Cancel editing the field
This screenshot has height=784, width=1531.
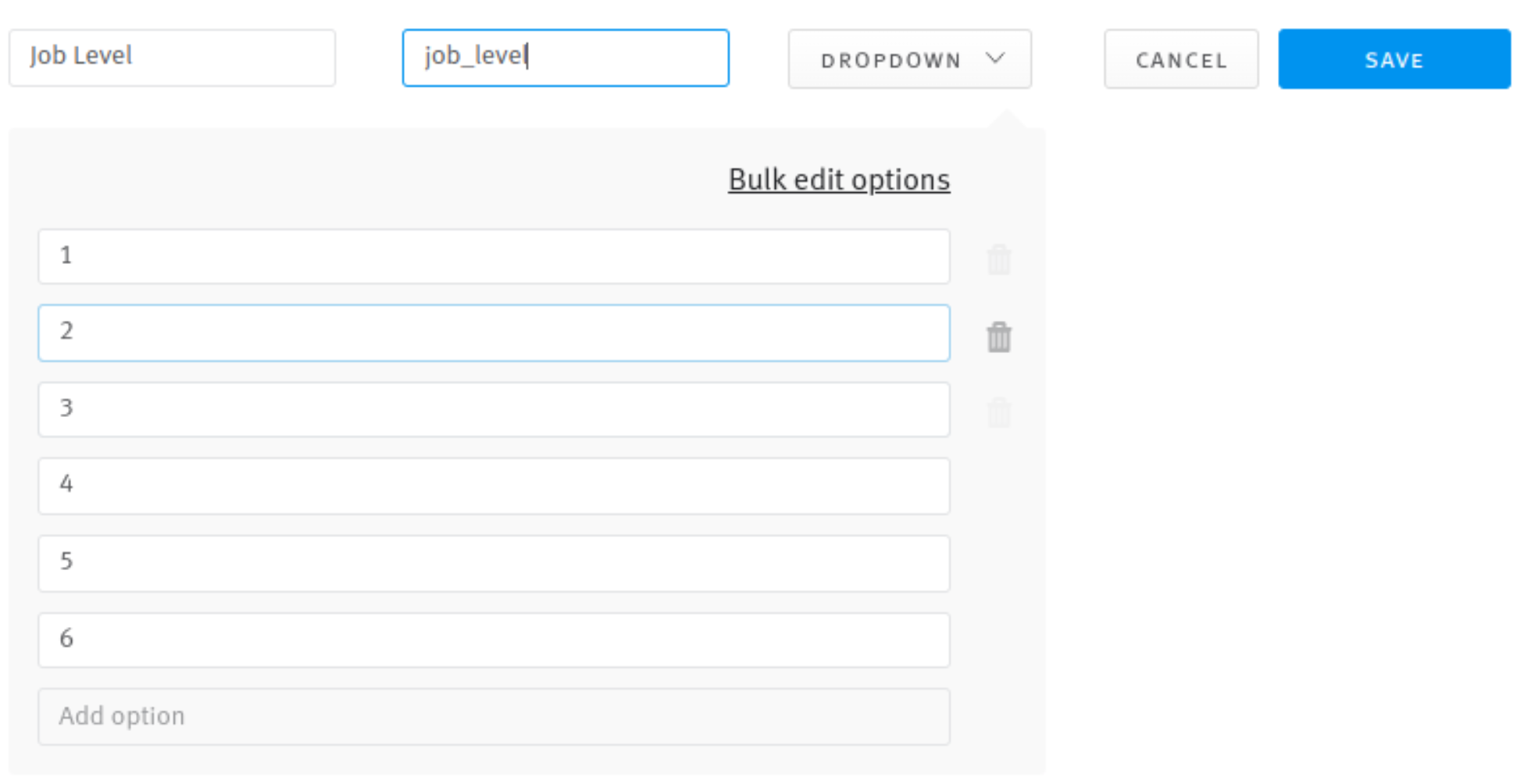pos(1181,59)
